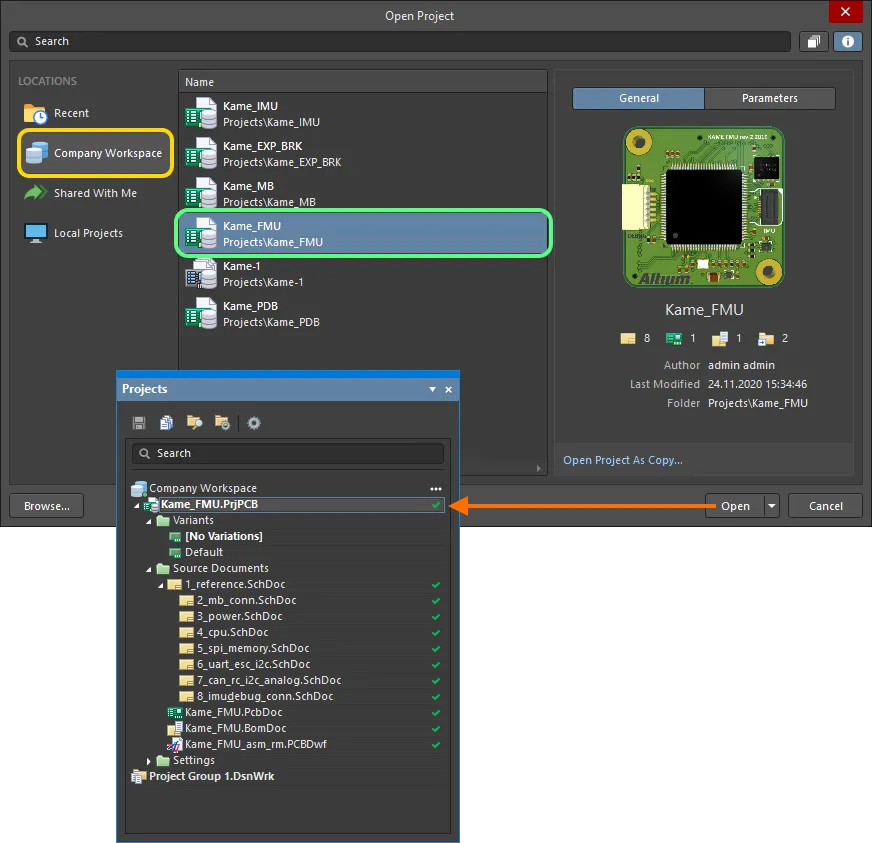
Task: Collapse the Kame_FMU.PrjPCB project node
Action: [136, 505]
